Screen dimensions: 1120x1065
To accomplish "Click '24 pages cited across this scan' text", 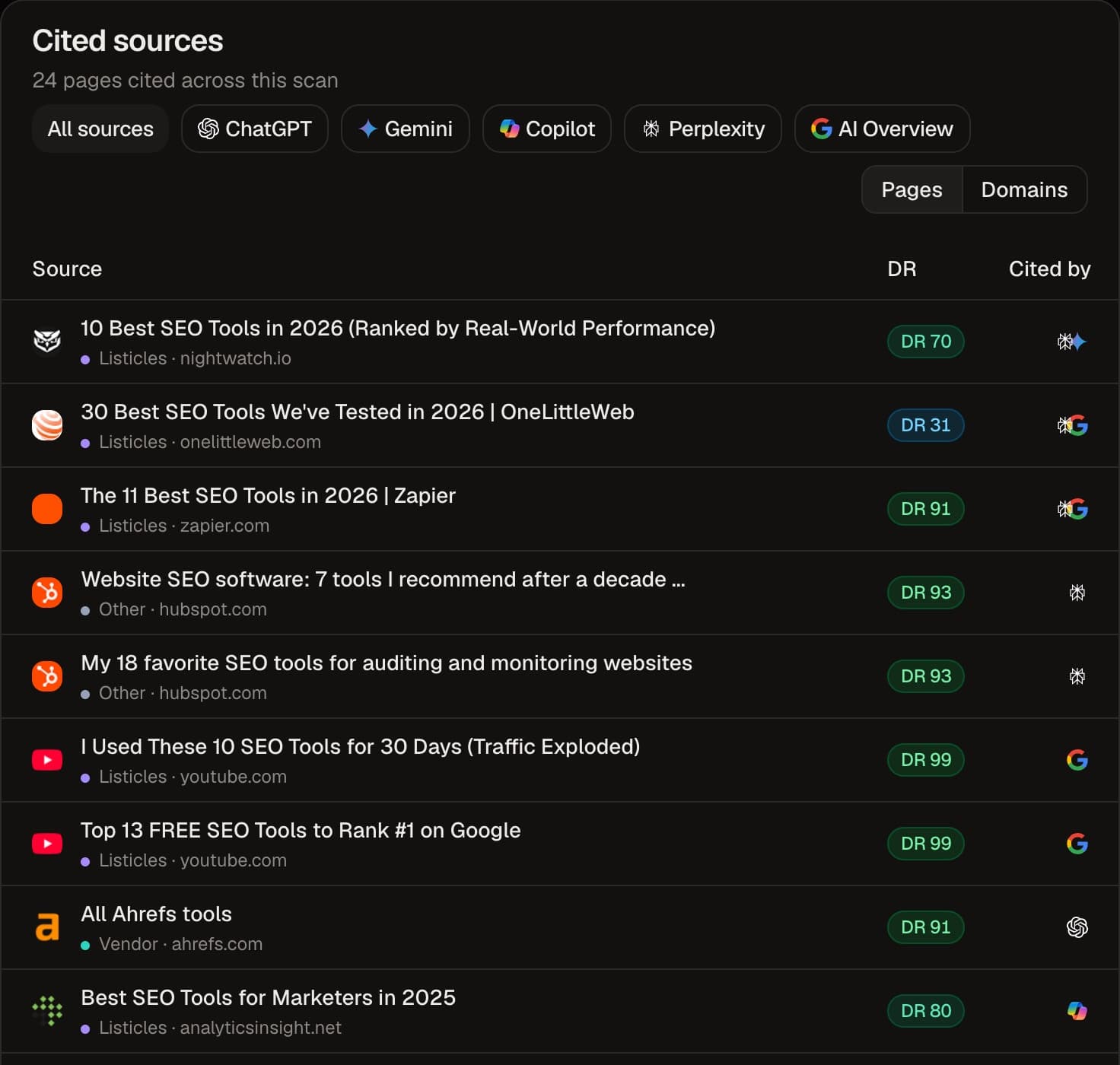I will point(185,80).
